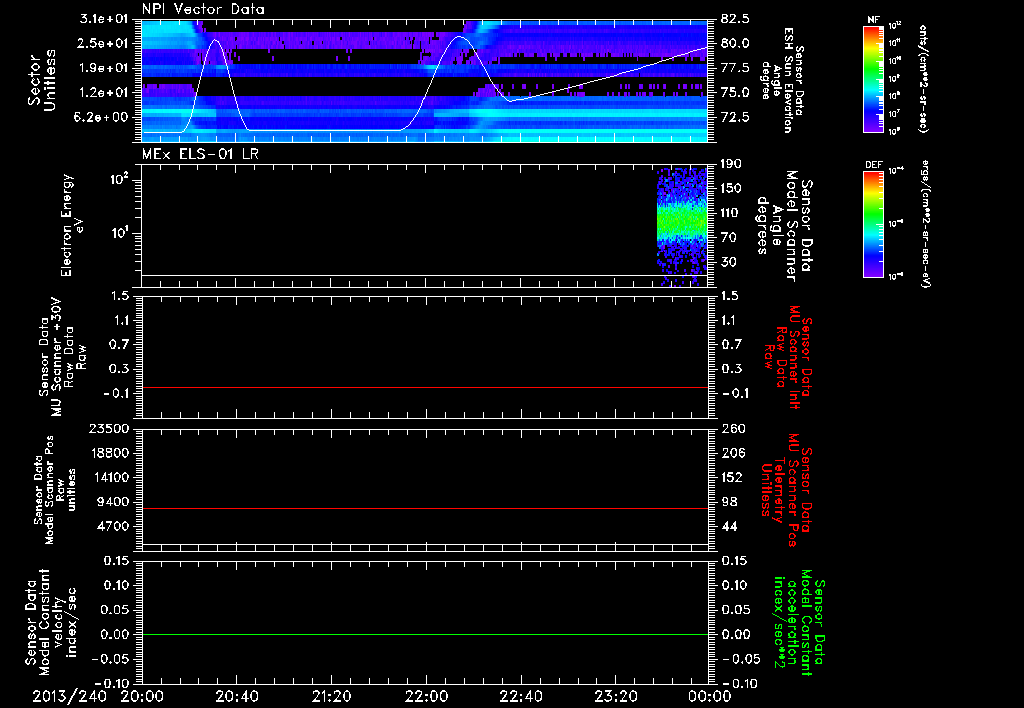Click the red MU Scanner Inh label

[x=787, y=357]
